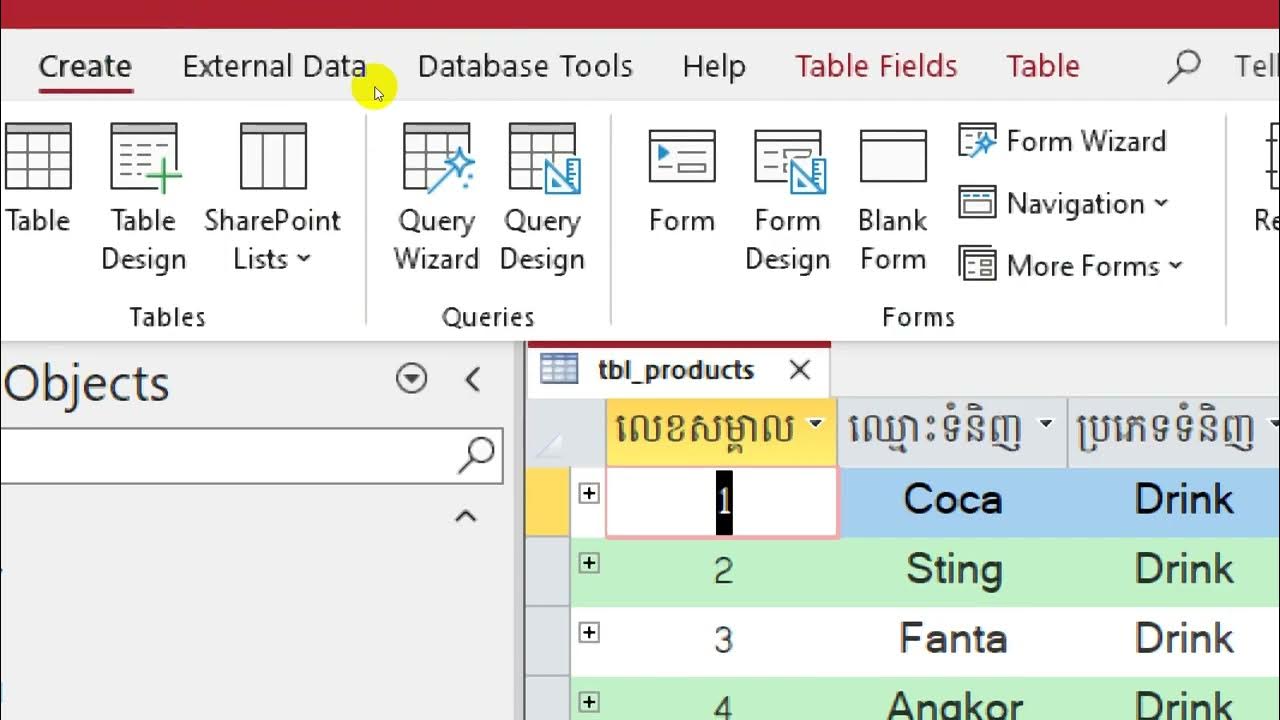Open the Navigation forms dropdown
Screen dimensions: 1280x720
click(1064, 204)
